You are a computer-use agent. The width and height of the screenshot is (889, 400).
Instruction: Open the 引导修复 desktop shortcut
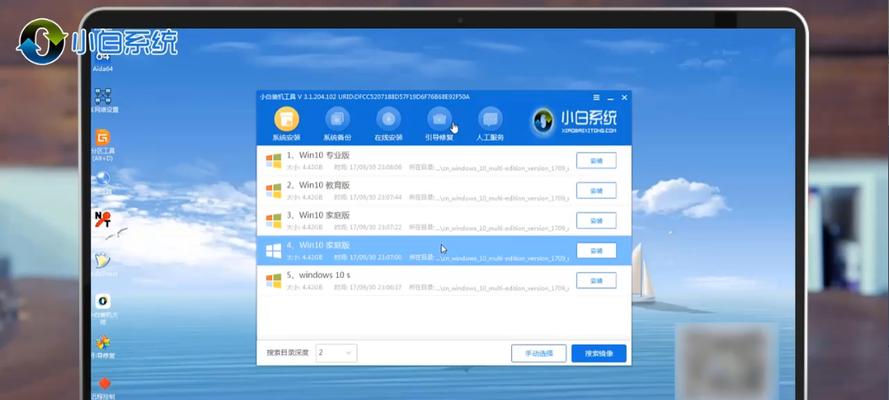[x=103, y=347]
